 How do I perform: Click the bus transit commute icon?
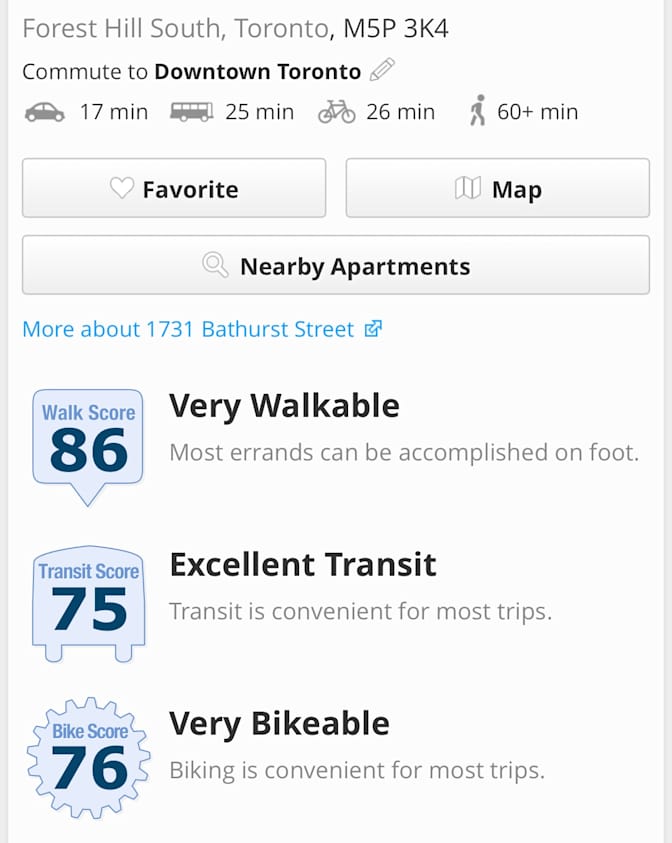click(191, 112)
